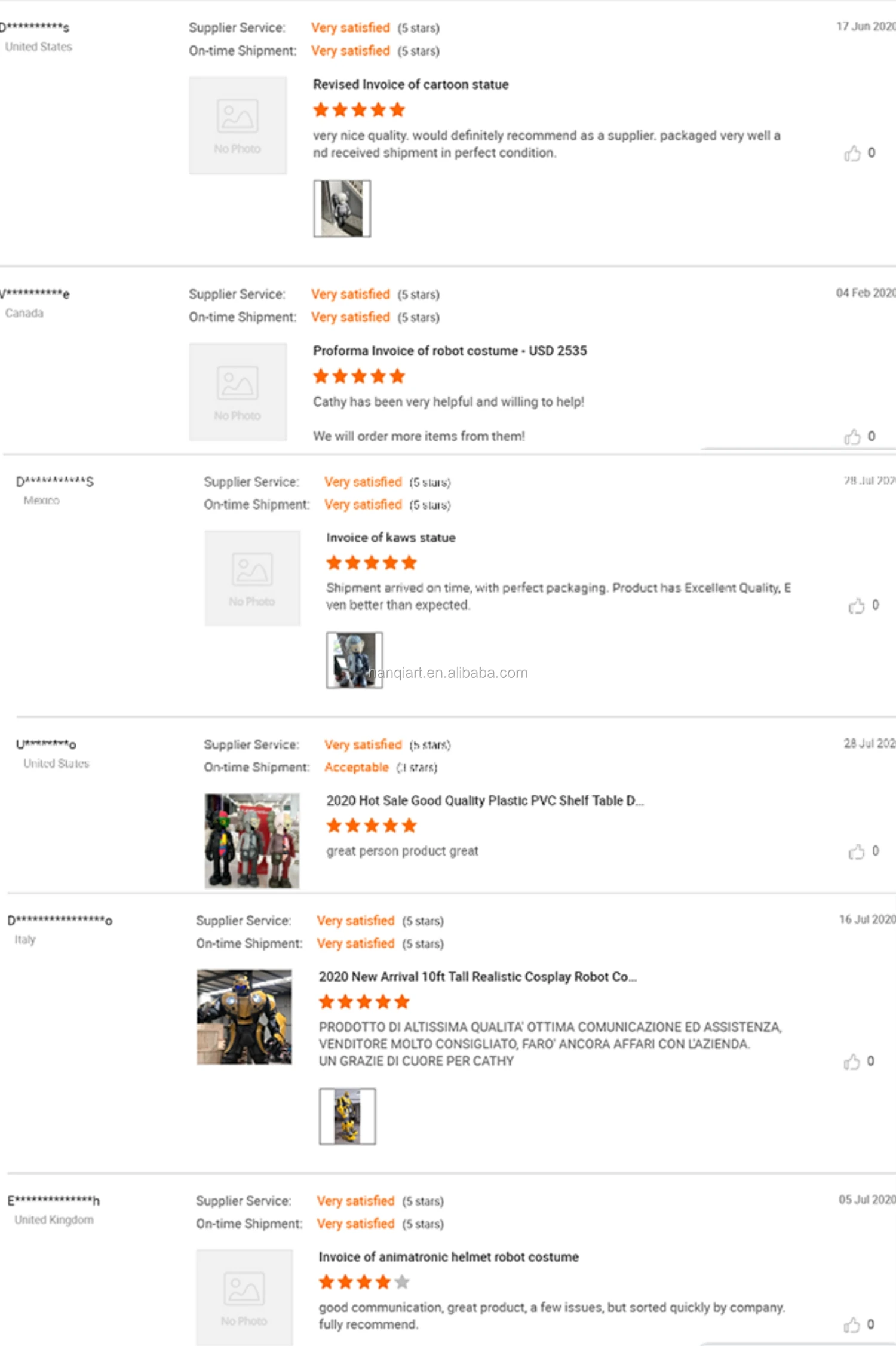
Task: Open the PVC Shelf Table product image
Action: [252, 840]
